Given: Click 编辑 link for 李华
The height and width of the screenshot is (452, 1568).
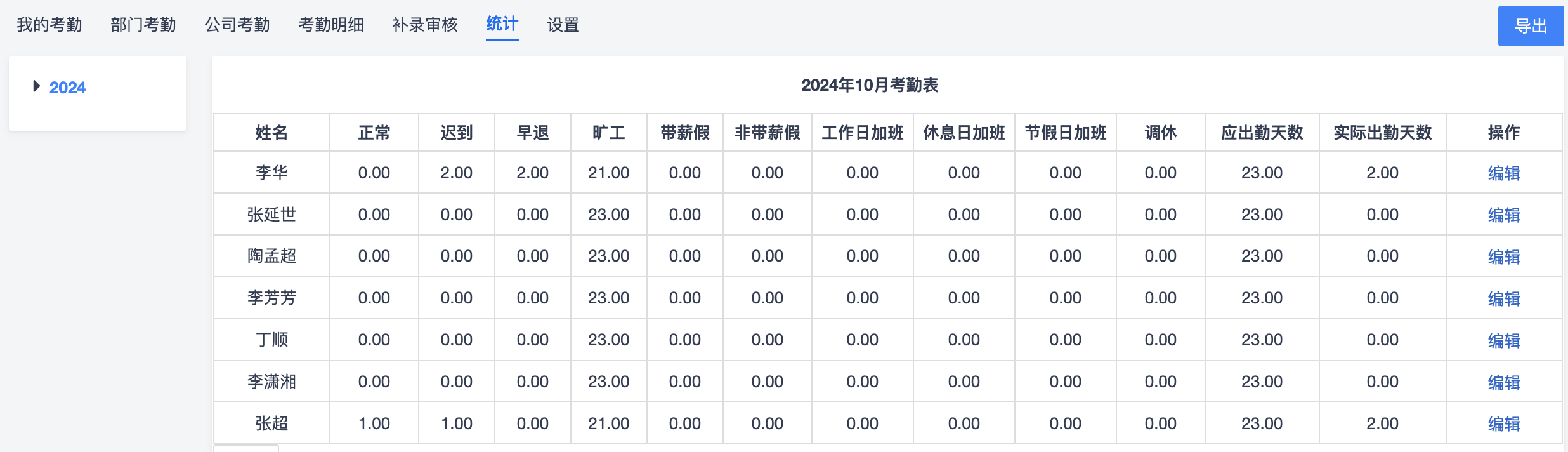Looking at the screenshot, I should tap(1504, 173).
